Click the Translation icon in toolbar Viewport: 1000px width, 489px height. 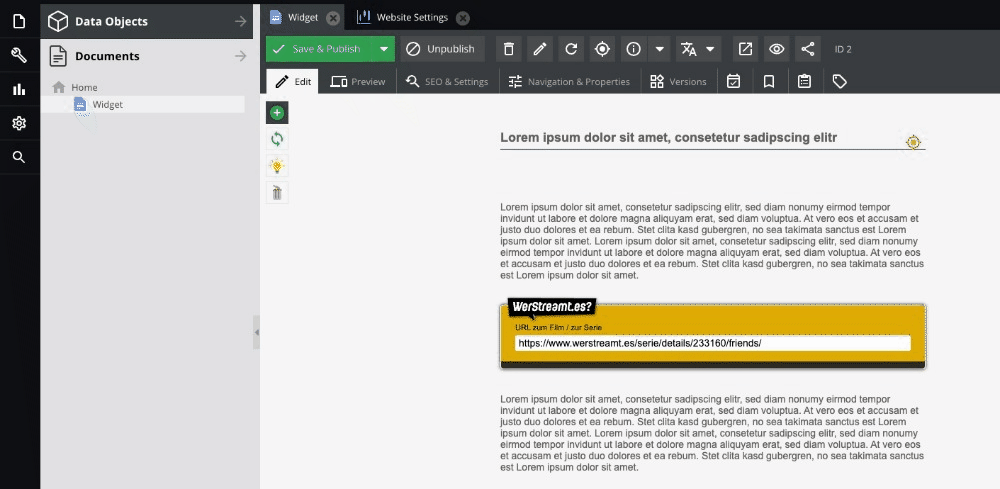(x=688, y=49)
